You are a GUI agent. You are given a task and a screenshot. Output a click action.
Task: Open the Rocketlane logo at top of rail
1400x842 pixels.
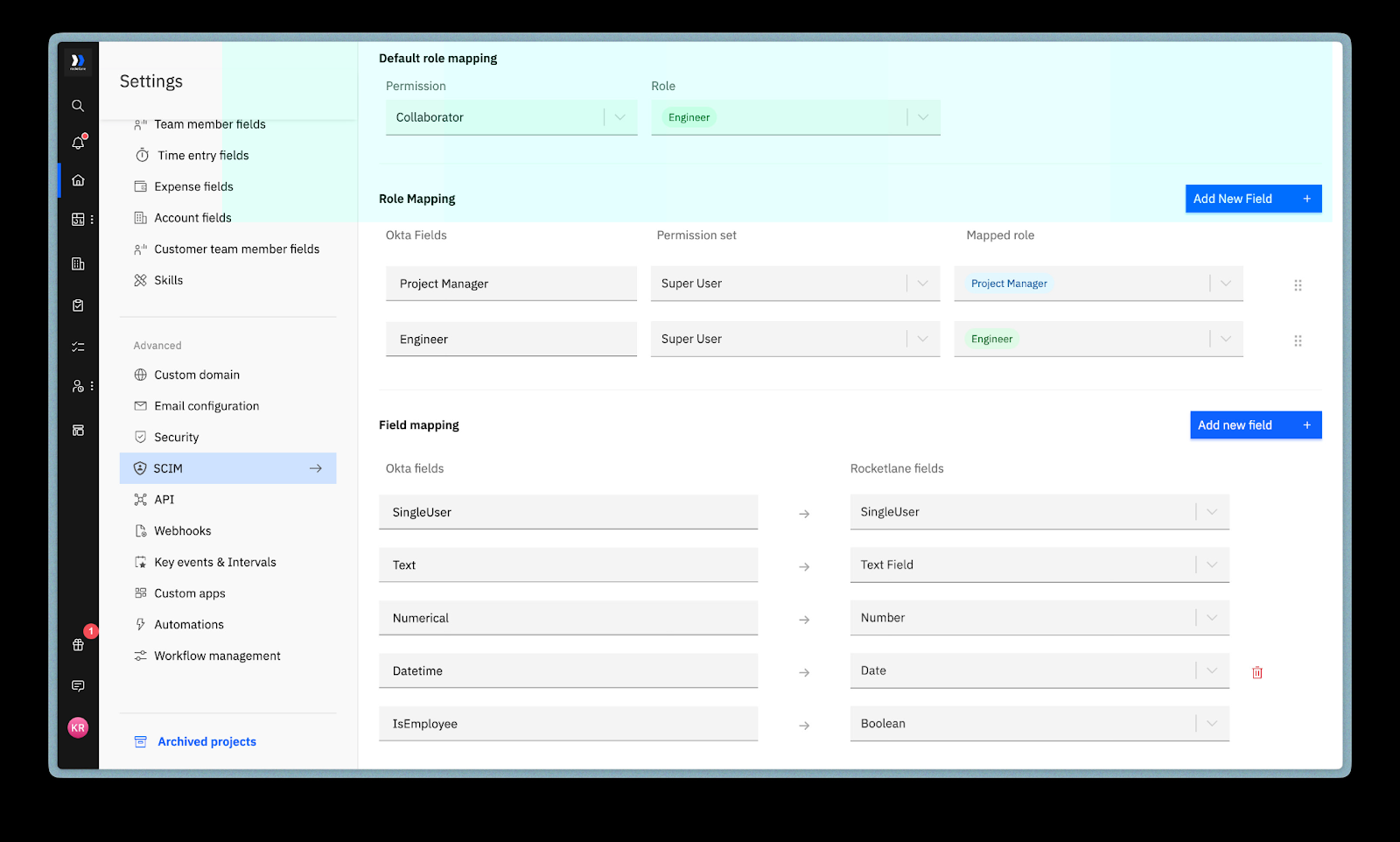pyautogui.click(x=78, y=61)
